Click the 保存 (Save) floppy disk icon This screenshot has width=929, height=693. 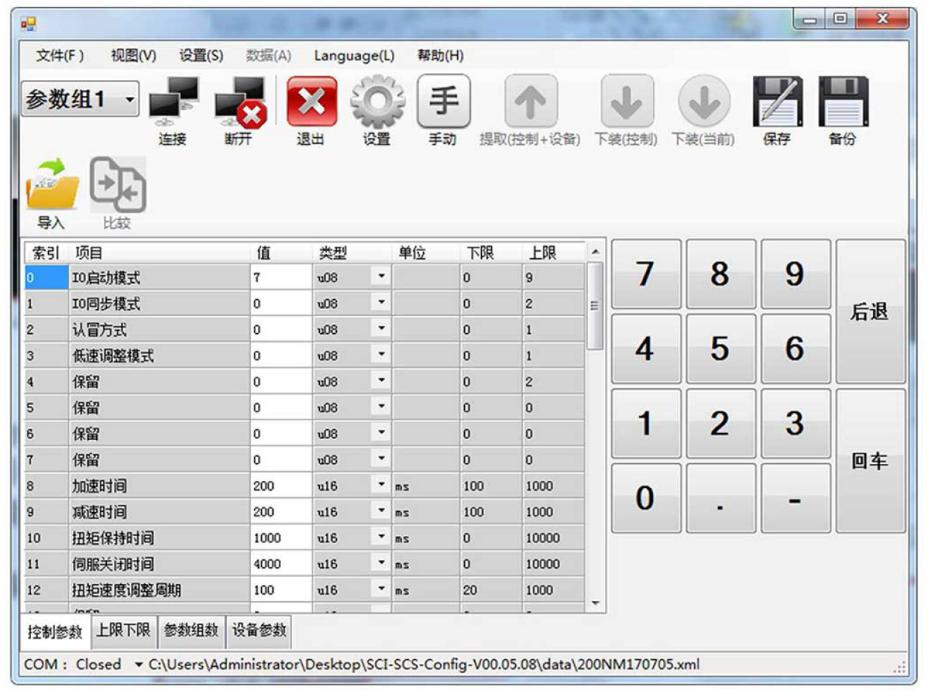[776, 105]
